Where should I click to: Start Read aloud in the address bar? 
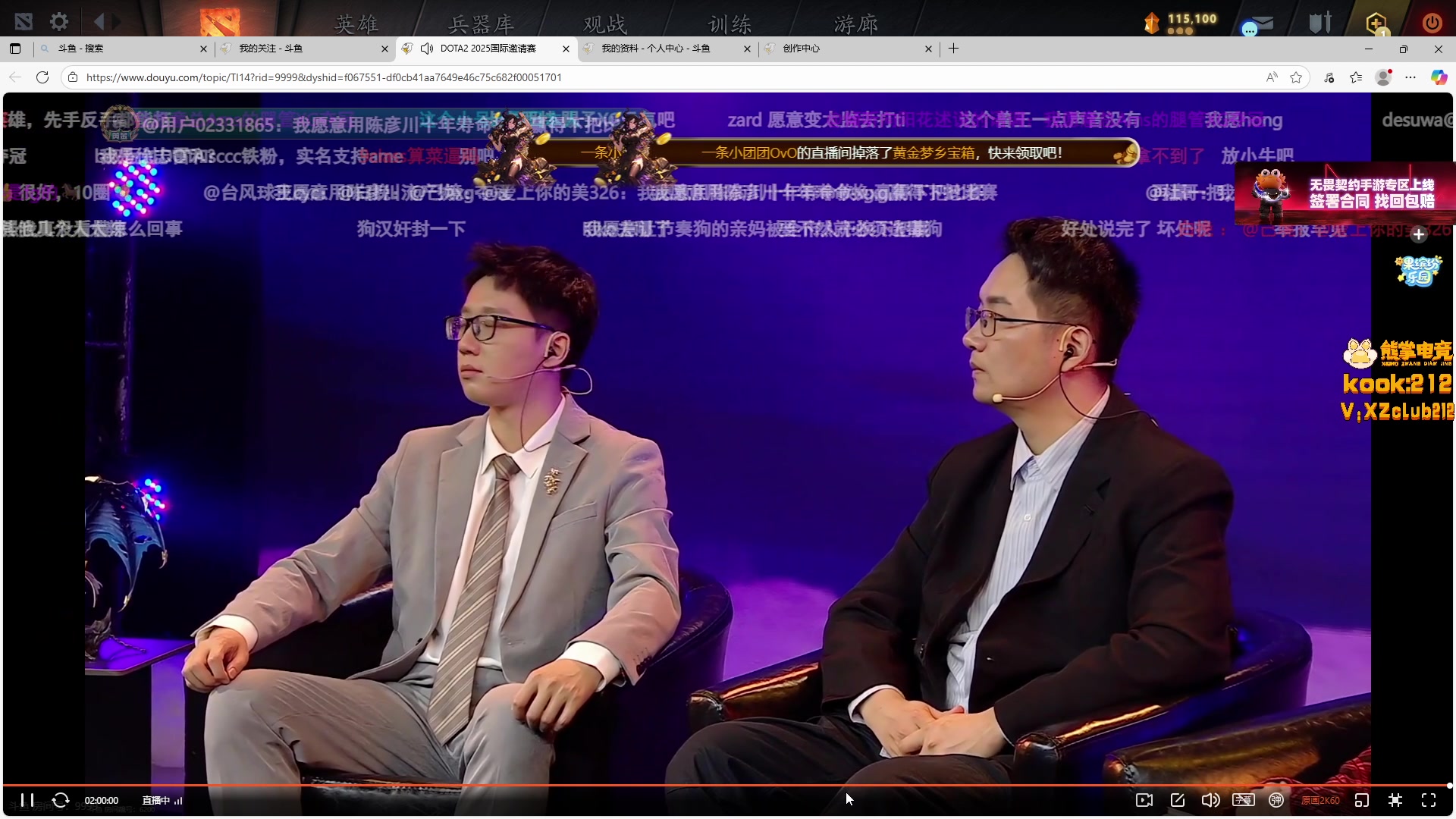point(1272,77)
